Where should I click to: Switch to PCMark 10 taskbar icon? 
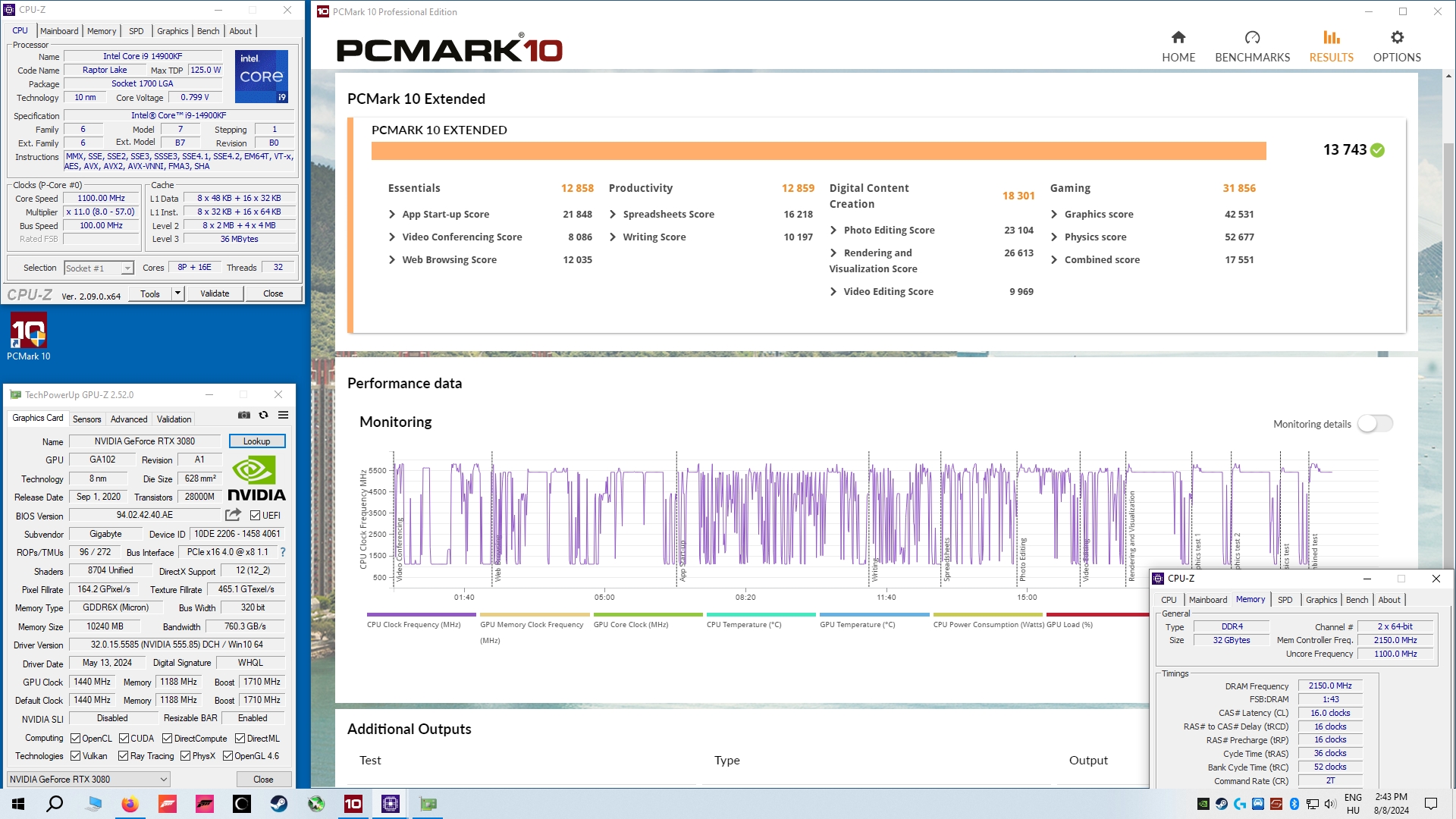(x=353, y=804)
